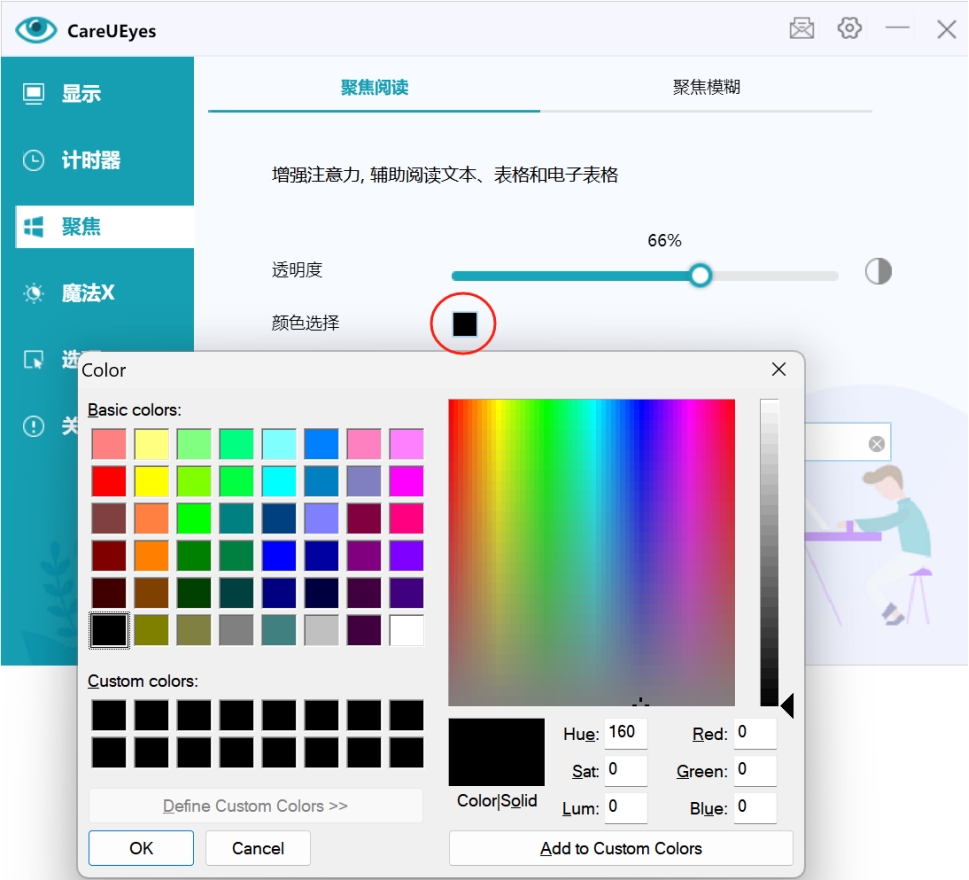Close the Color dialog with X
The height and width of the screenshot is (880, 969).
click(779, 370)
